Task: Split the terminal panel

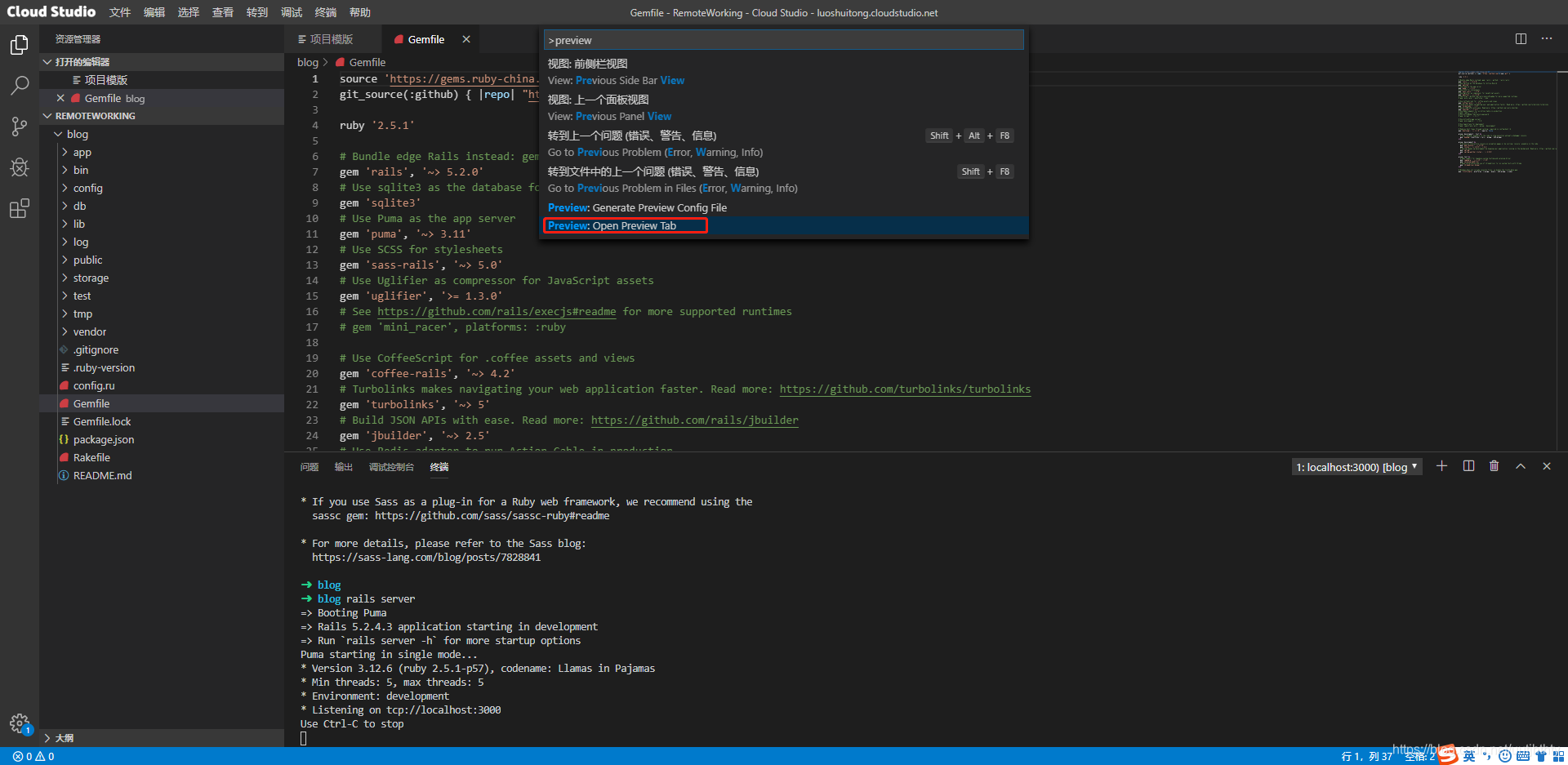Action: [x=1468, y=466]
